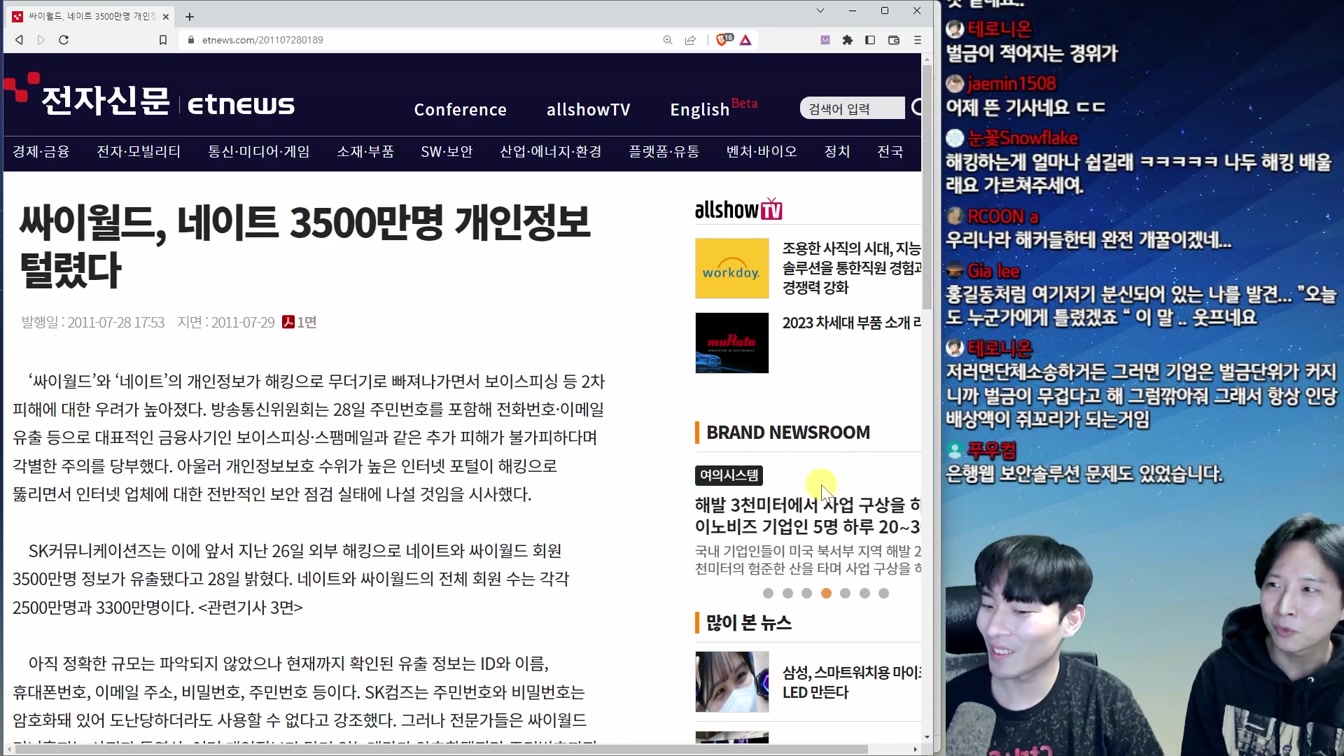
Task: Select the third Brand Newsroom carousel dot
Action: [806, 593]
